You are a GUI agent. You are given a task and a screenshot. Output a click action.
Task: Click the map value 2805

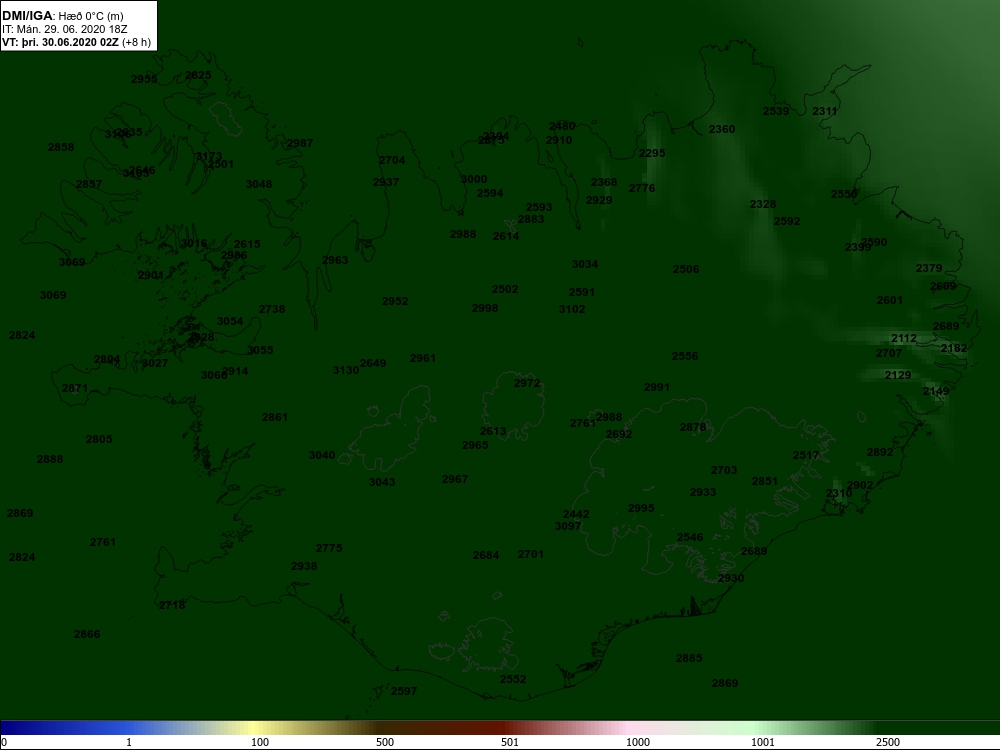[x=99, y=439]
